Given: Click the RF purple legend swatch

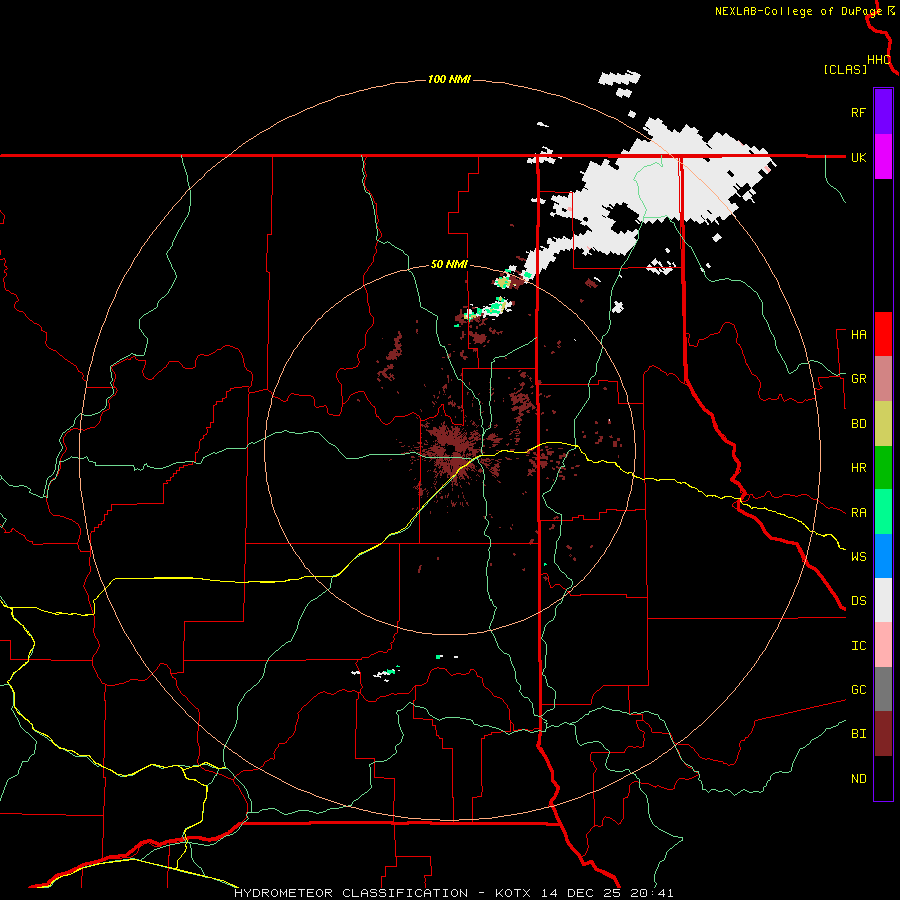Looking at the screenshot, I should [883, 111].
